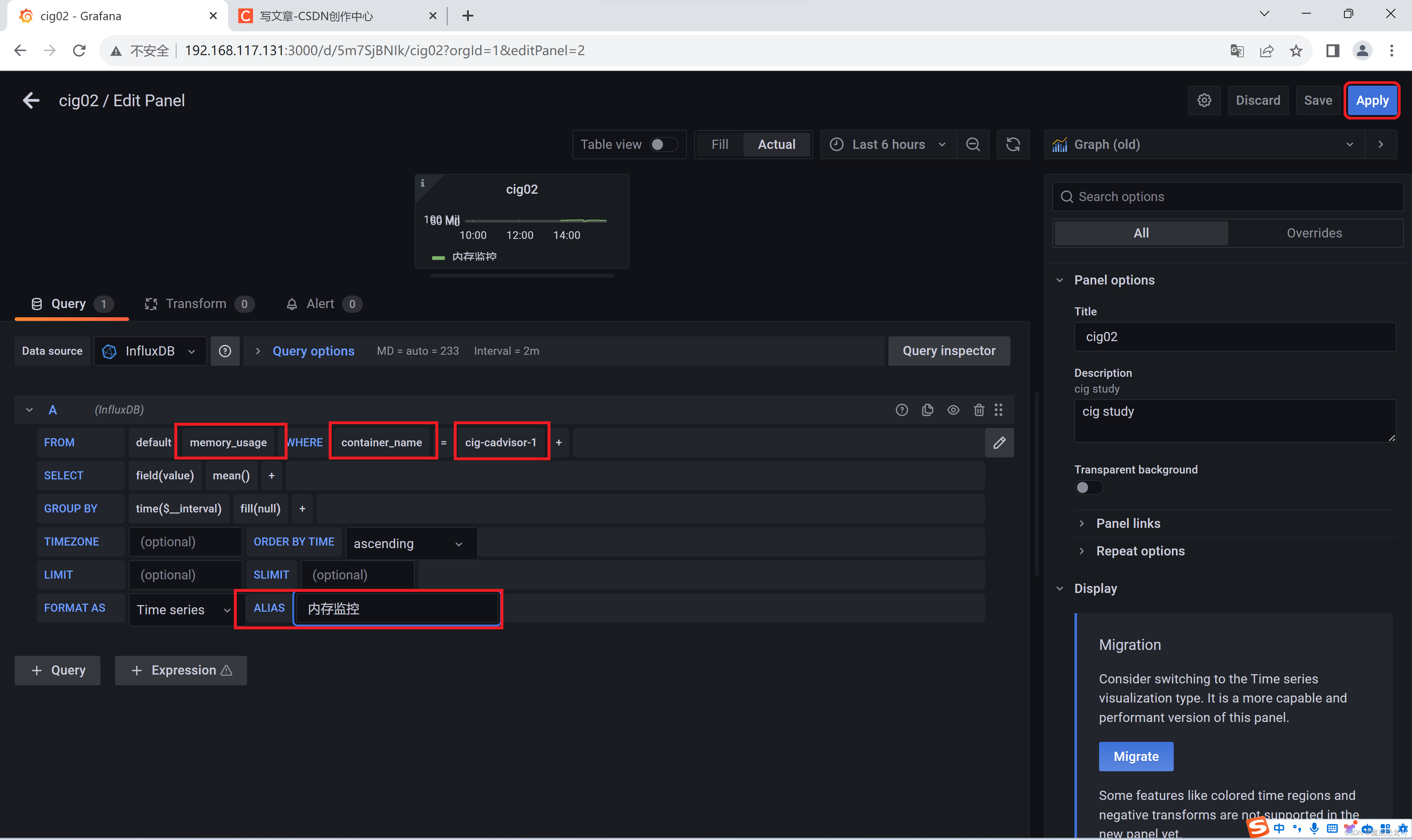Toggle text edit mode pencil icon

tap(999, 443)
